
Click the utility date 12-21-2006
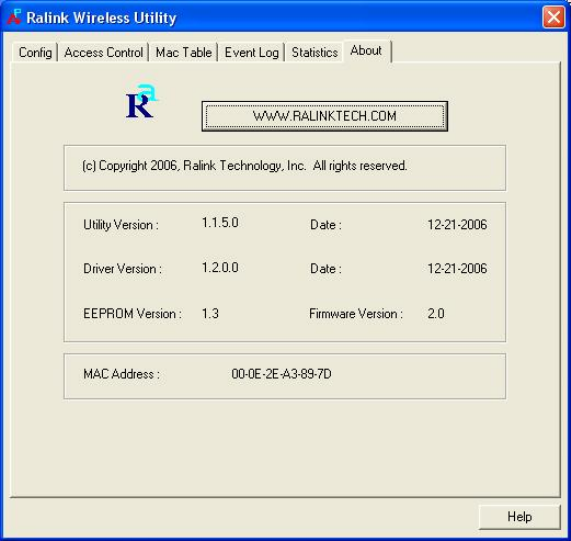(x=457, y=225)
